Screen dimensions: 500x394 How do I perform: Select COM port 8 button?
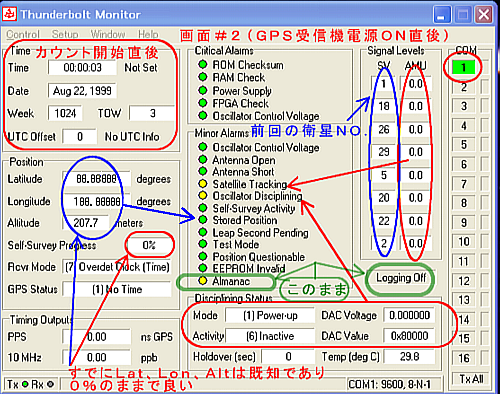(x=463, y=203)
